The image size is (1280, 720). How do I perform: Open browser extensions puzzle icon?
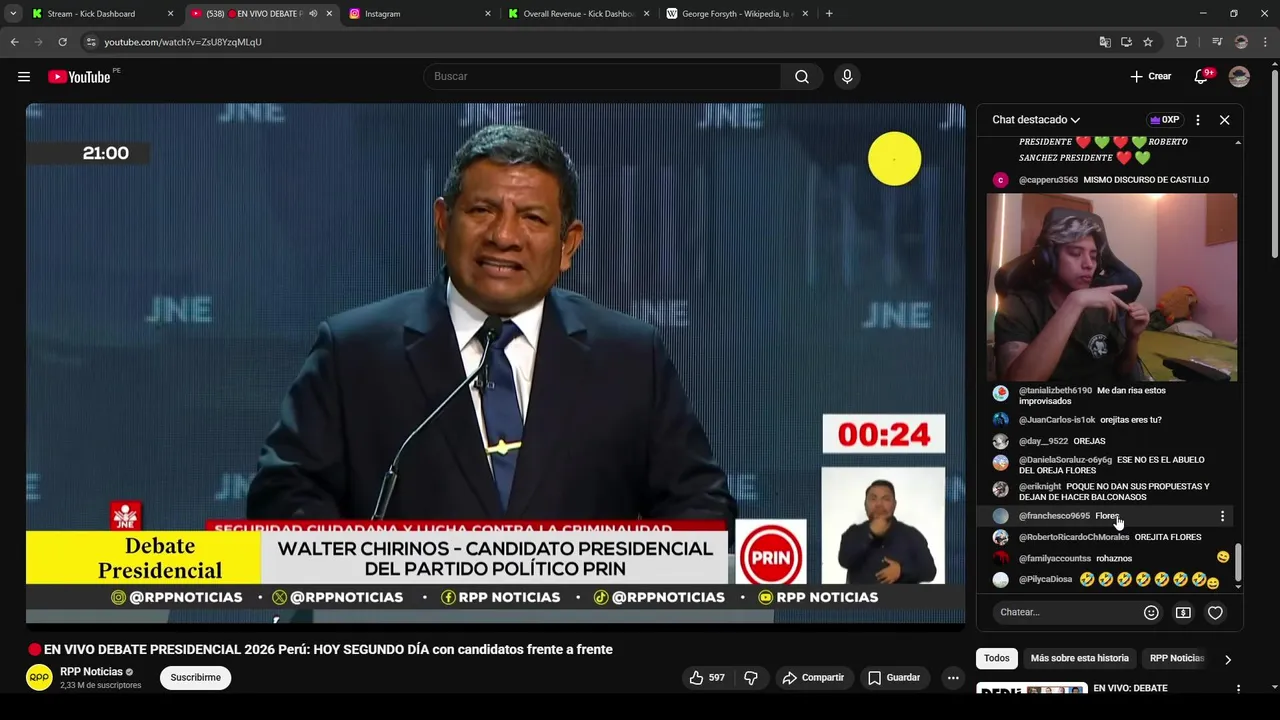coord(1181,42)
